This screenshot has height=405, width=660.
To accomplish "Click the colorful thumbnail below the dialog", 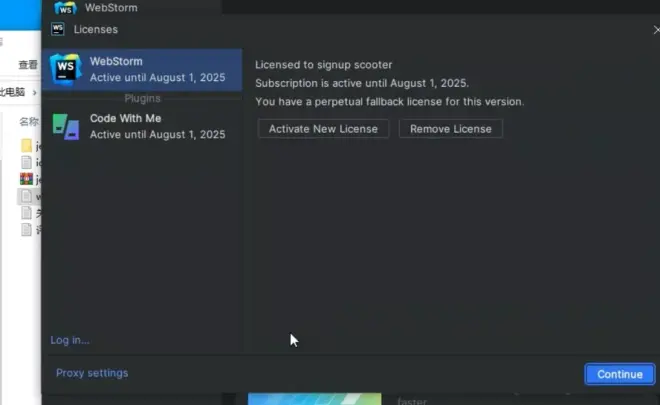I will pos(314,398).
